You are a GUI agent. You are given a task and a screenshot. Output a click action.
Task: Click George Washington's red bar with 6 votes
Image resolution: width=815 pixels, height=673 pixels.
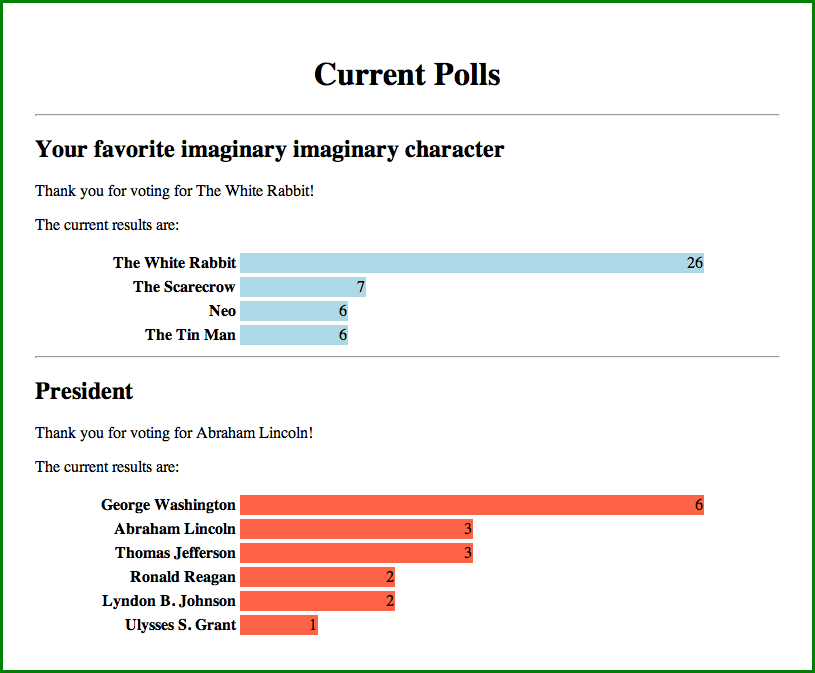pyautogui.click(x=471, y=505)
